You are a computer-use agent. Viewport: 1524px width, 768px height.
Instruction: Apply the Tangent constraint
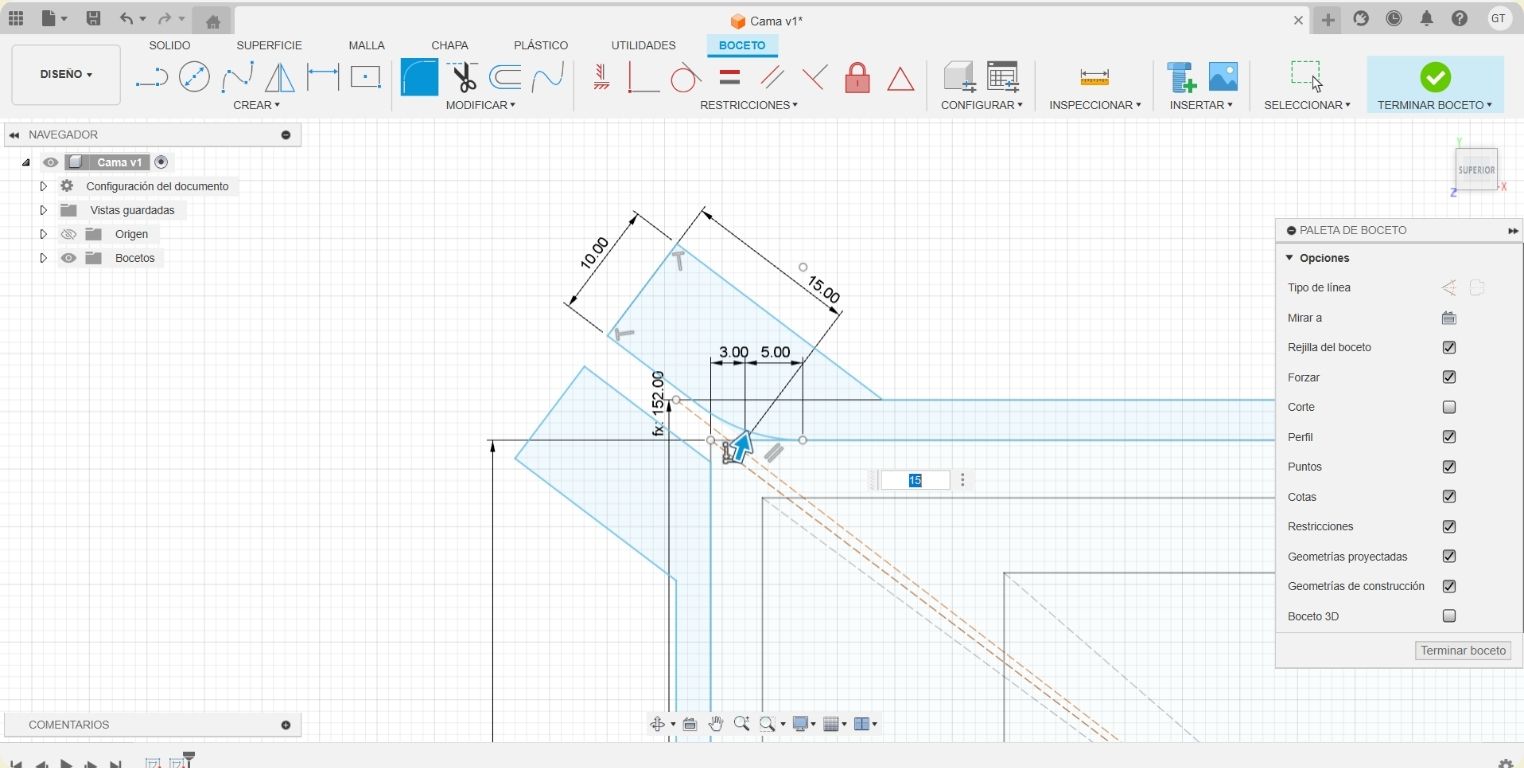(x=686, y=77)
